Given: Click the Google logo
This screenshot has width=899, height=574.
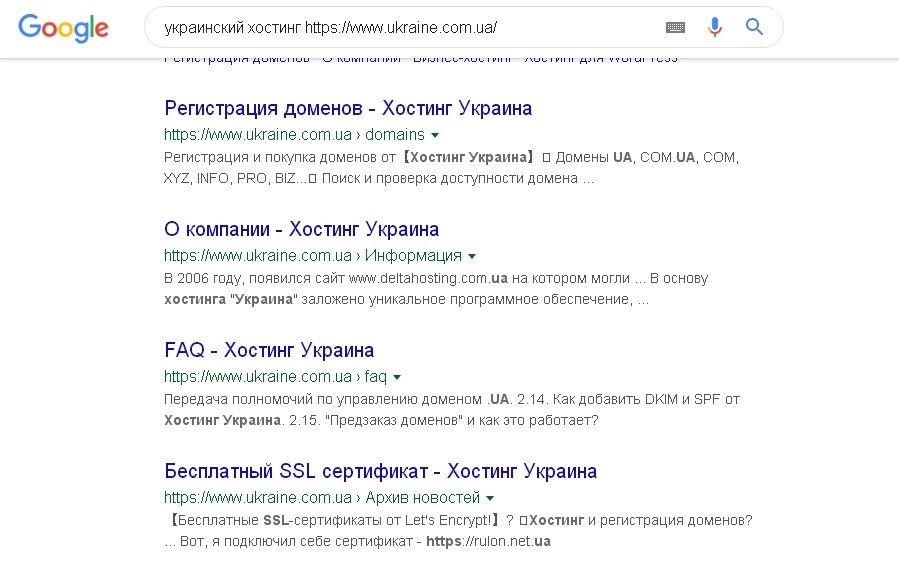Looking at the screenshot, I should tap(63, 28).
